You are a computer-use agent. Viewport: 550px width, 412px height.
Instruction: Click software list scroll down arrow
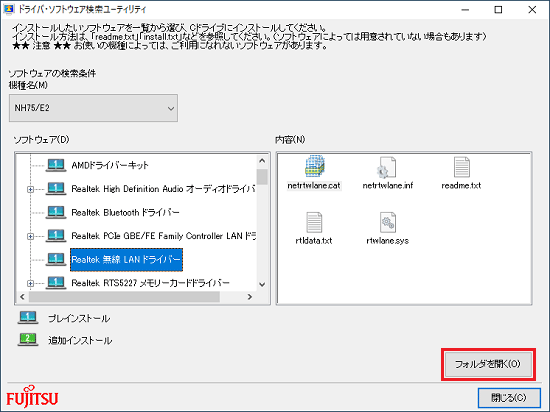pyautogui.click(x=262, y=284)
